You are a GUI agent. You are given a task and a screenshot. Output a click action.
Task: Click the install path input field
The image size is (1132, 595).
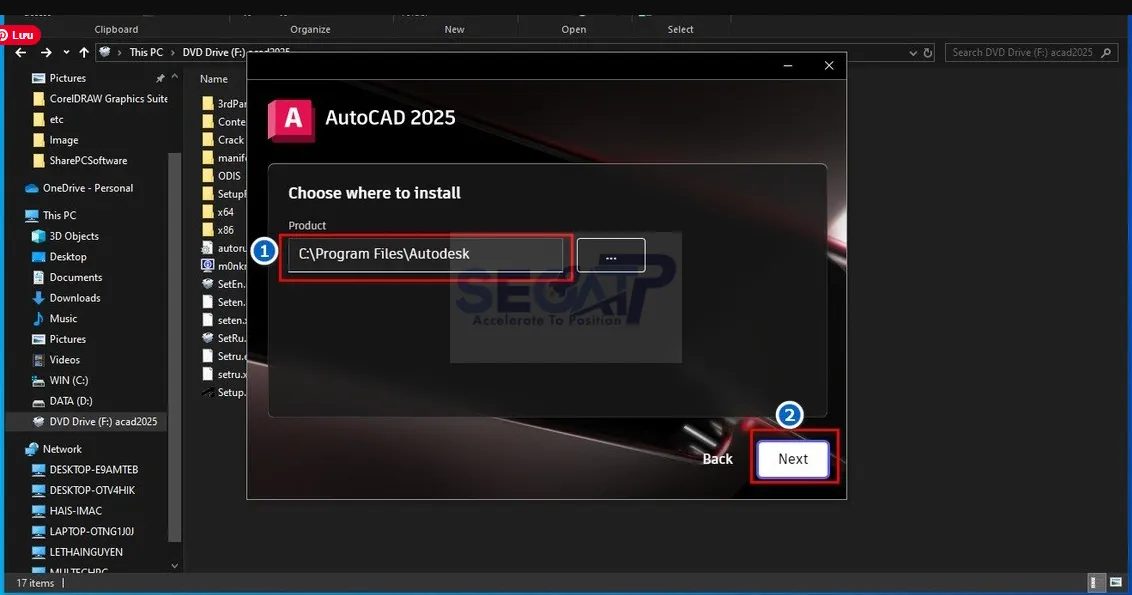425,254
